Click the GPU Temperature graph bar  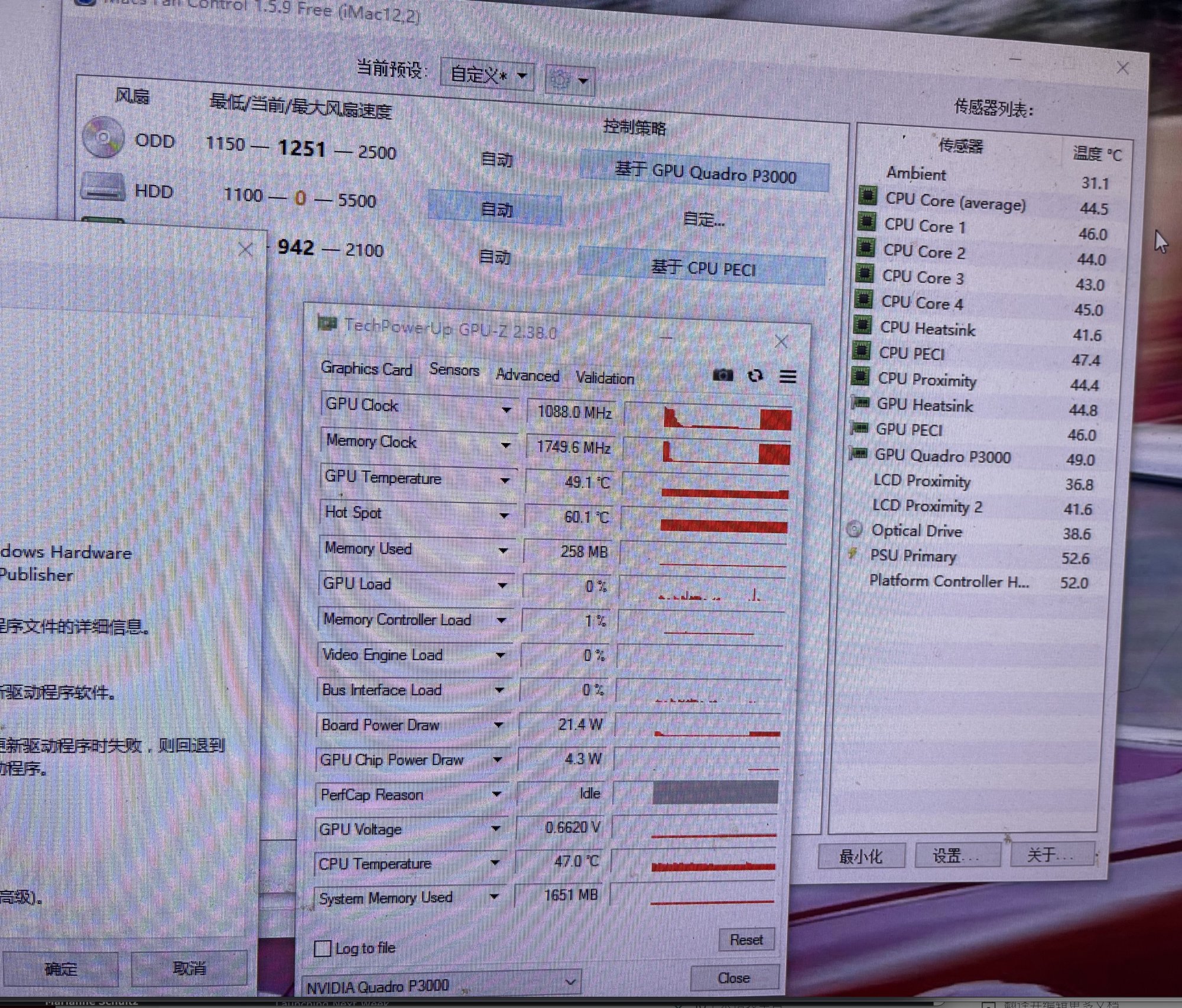(x=724, y=492)
